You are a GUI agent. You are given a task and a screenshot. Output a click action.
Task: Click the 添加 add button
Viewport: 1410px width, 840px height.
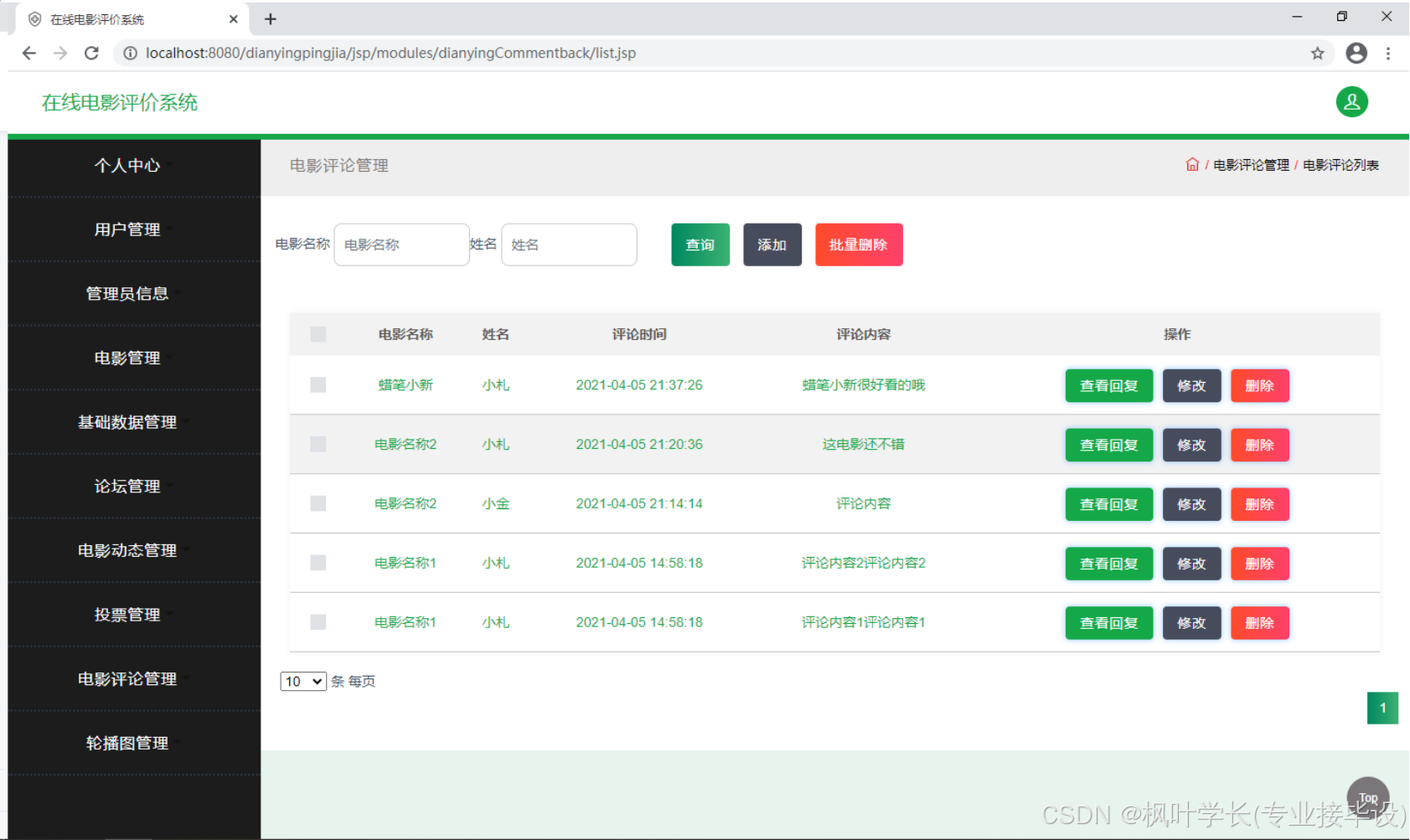coord(772,245)
